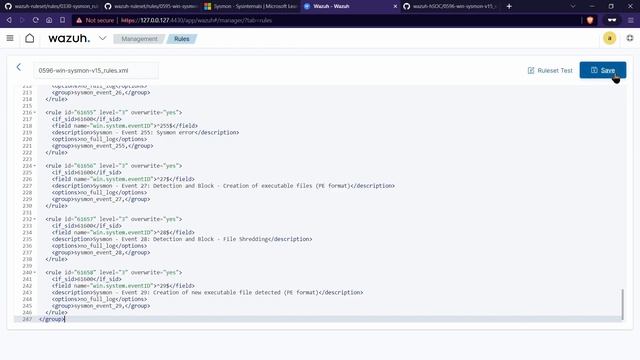Collapse the rule 61658 fold on line 240
This screenshot has width=640, height=360.
coord(35,272)
